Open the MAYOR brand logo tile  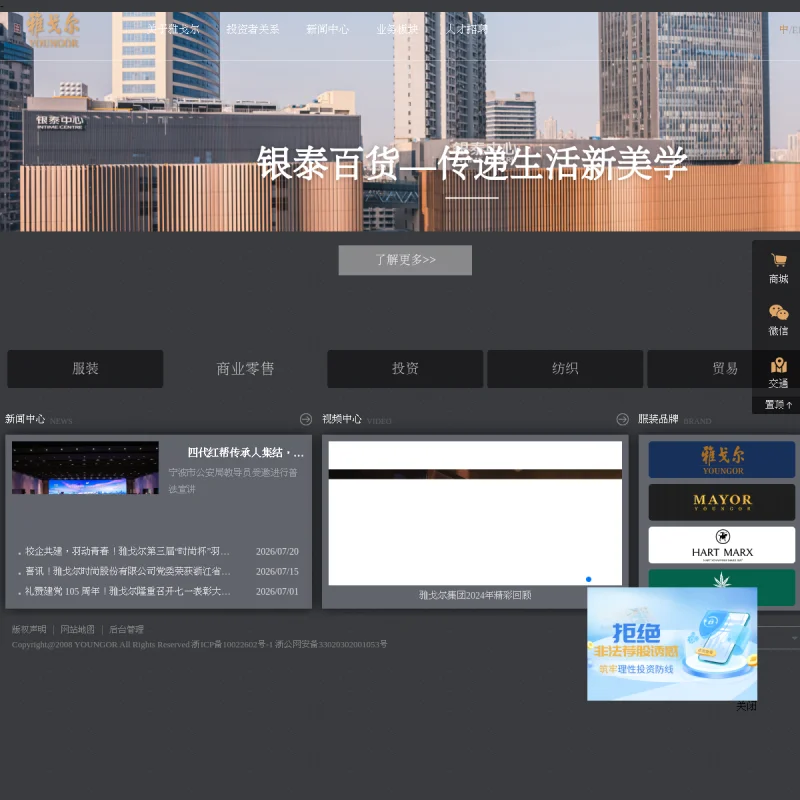(721, 502)
